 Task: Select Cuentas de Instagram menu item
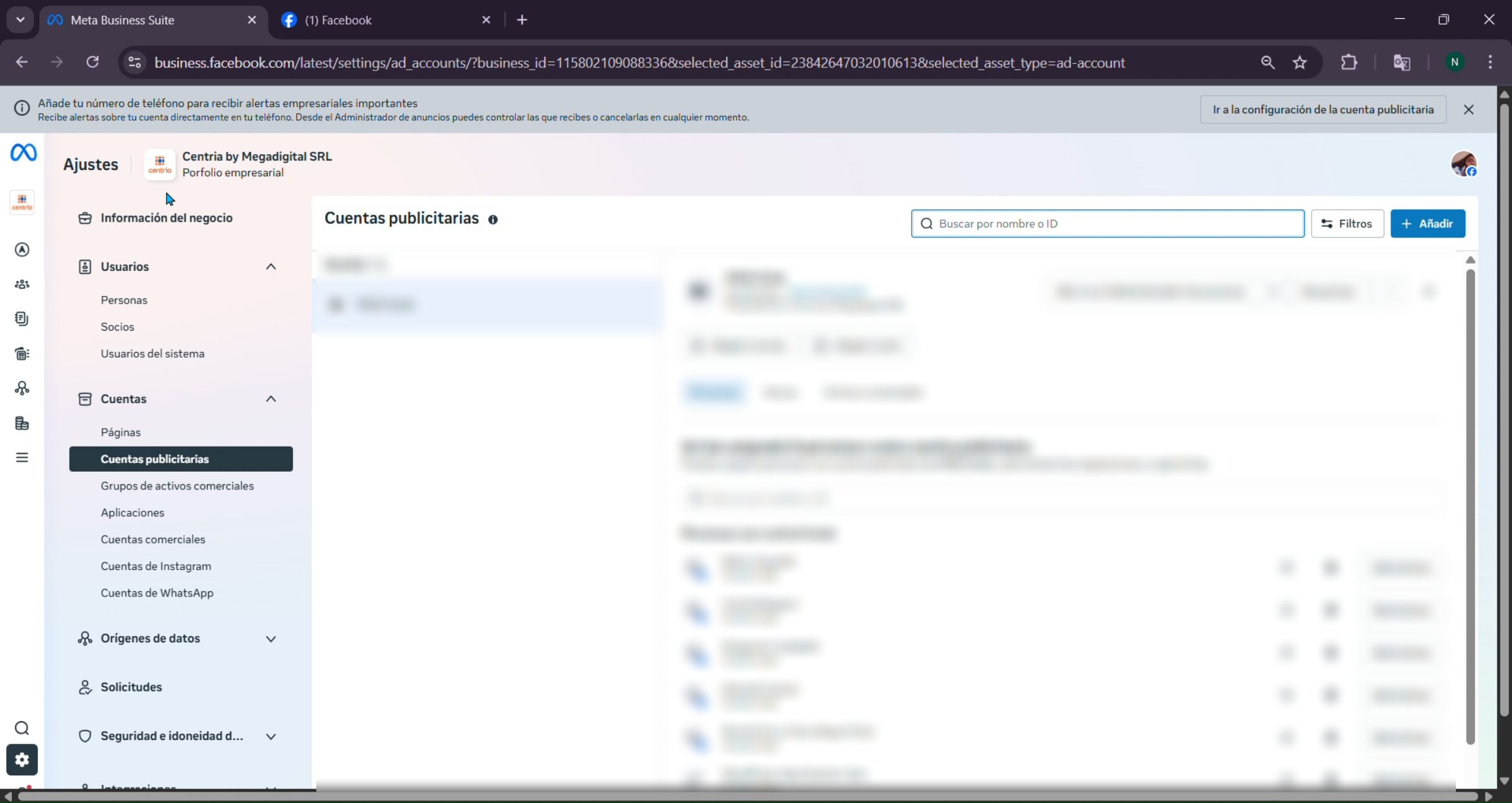(156, 566)
